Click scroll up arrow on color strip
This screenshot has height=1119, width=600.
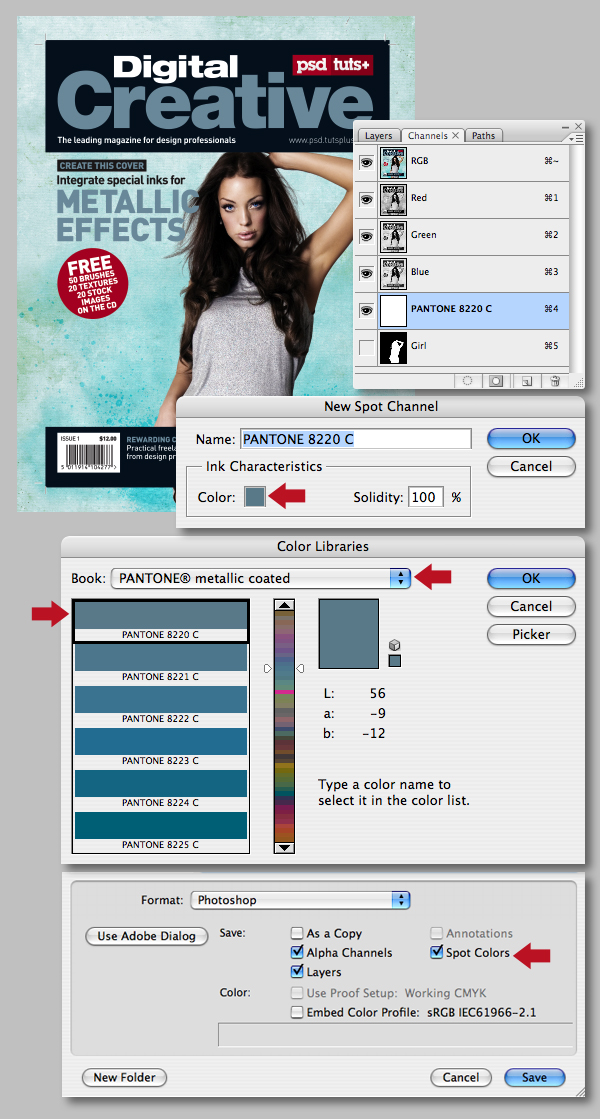(285, 605)
